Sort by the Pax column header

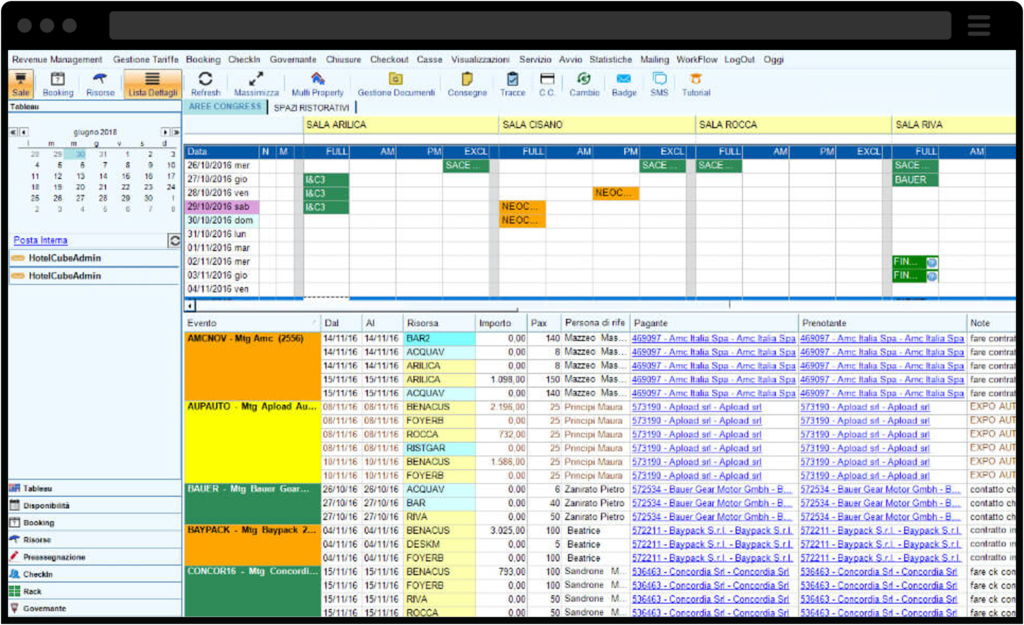(x=545, y=323)
